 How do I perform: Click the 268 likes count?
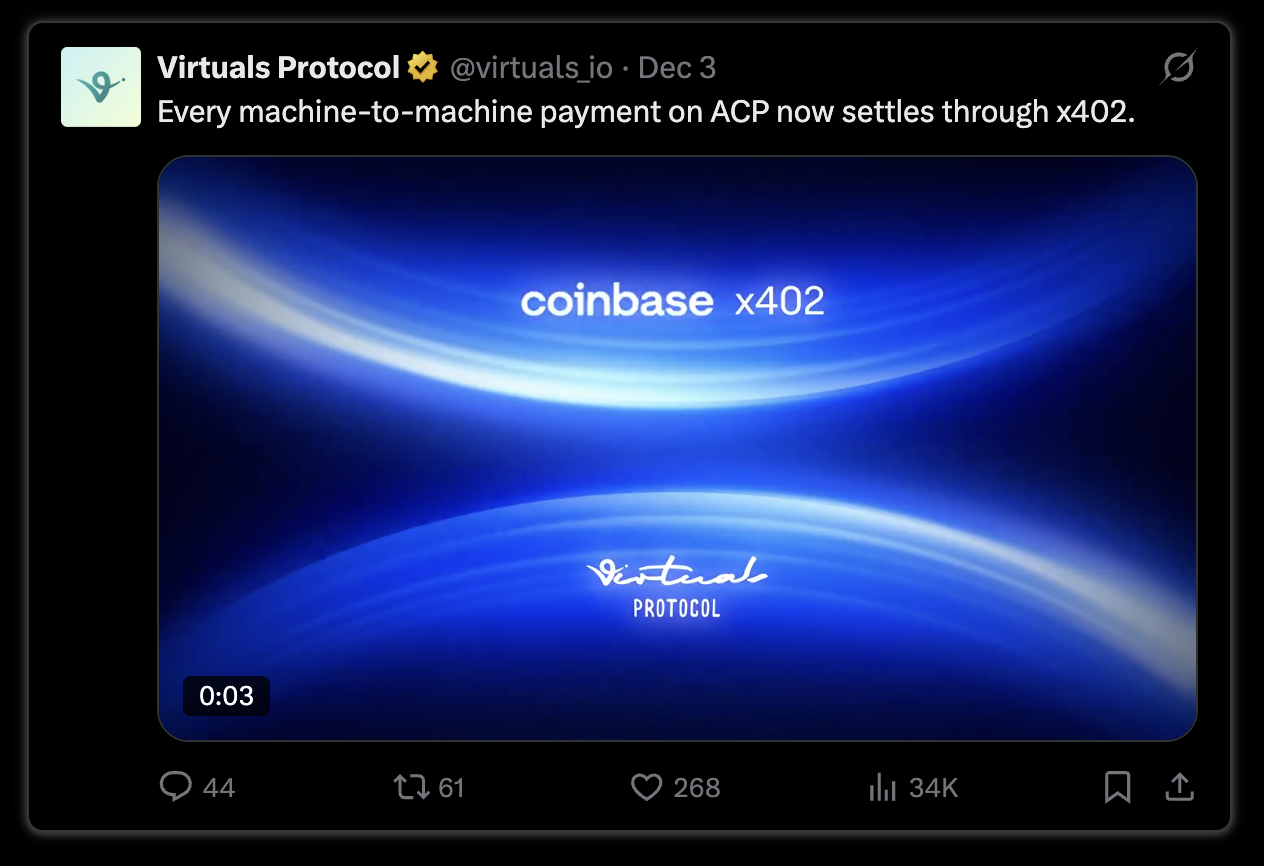point(697,788)
